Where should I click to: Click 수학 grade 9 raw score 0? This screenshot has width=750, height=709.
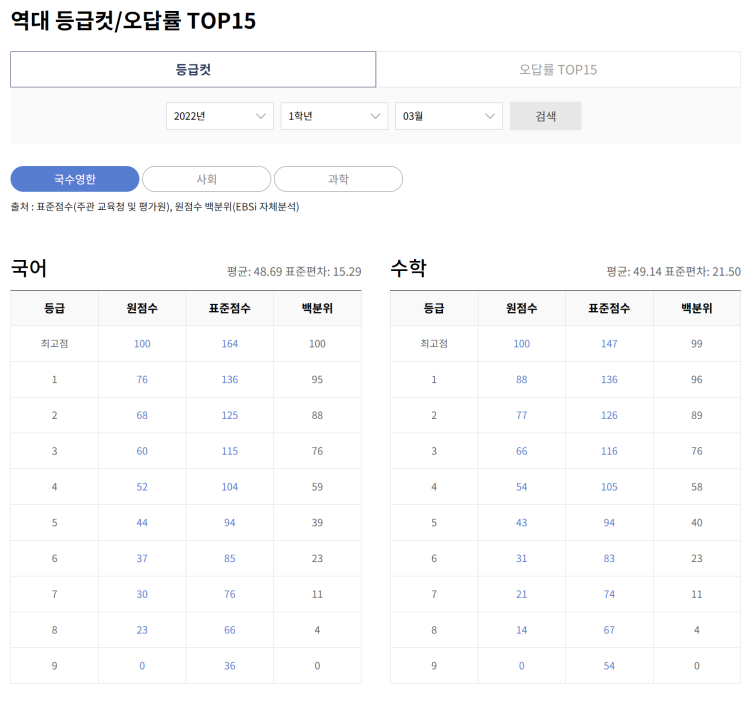tap(521, 666)
